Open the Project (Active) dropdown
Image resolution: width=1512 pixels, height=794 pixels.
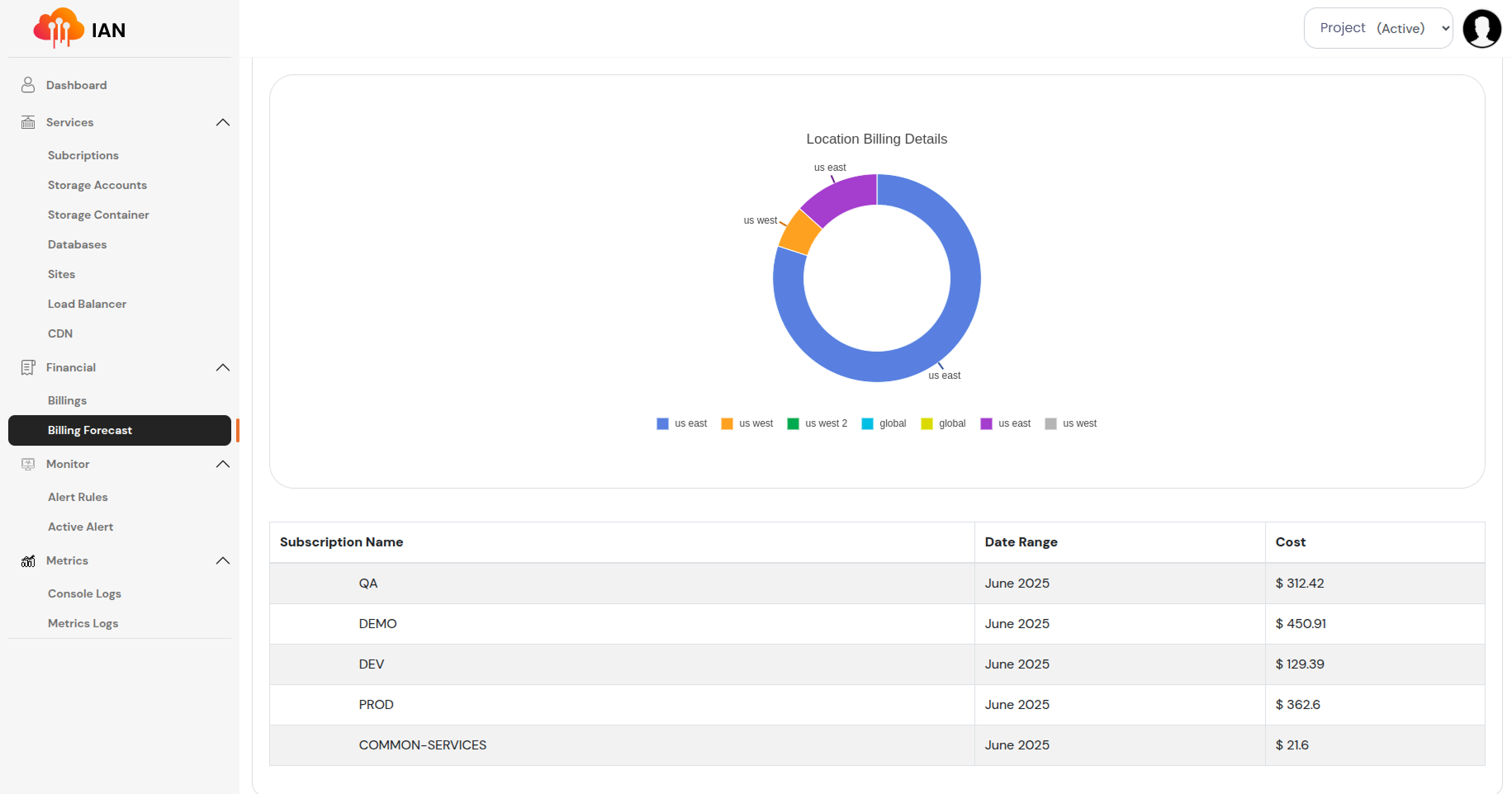[x=1377, y=27]
